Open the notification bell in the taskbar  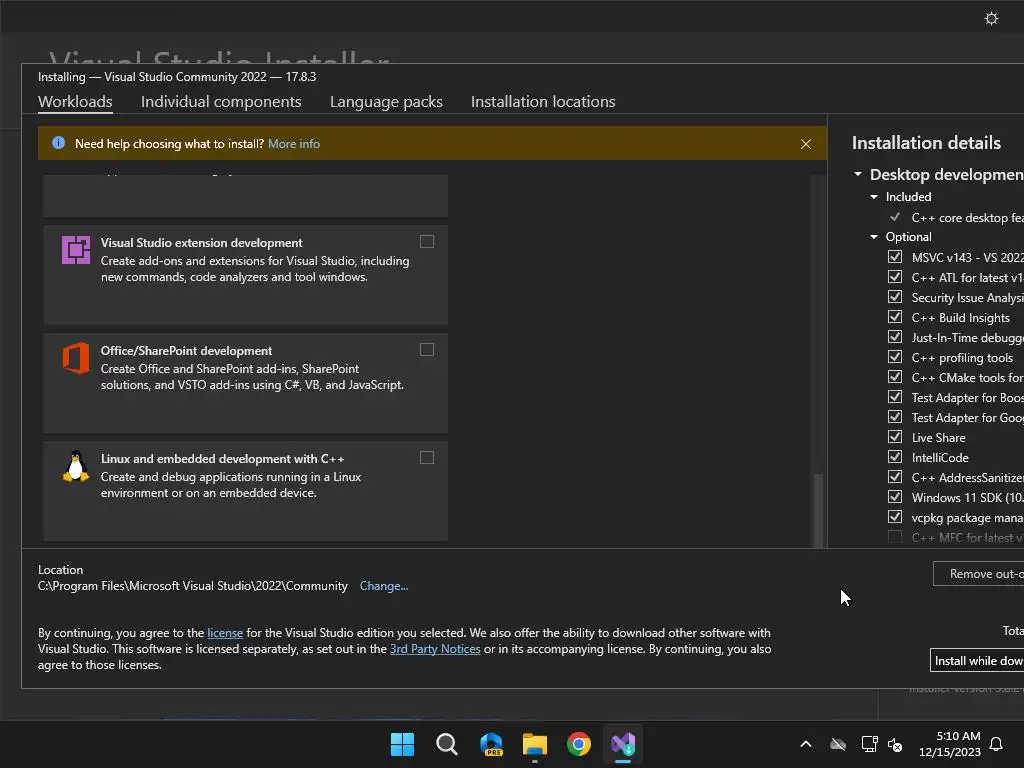point(996,744)
